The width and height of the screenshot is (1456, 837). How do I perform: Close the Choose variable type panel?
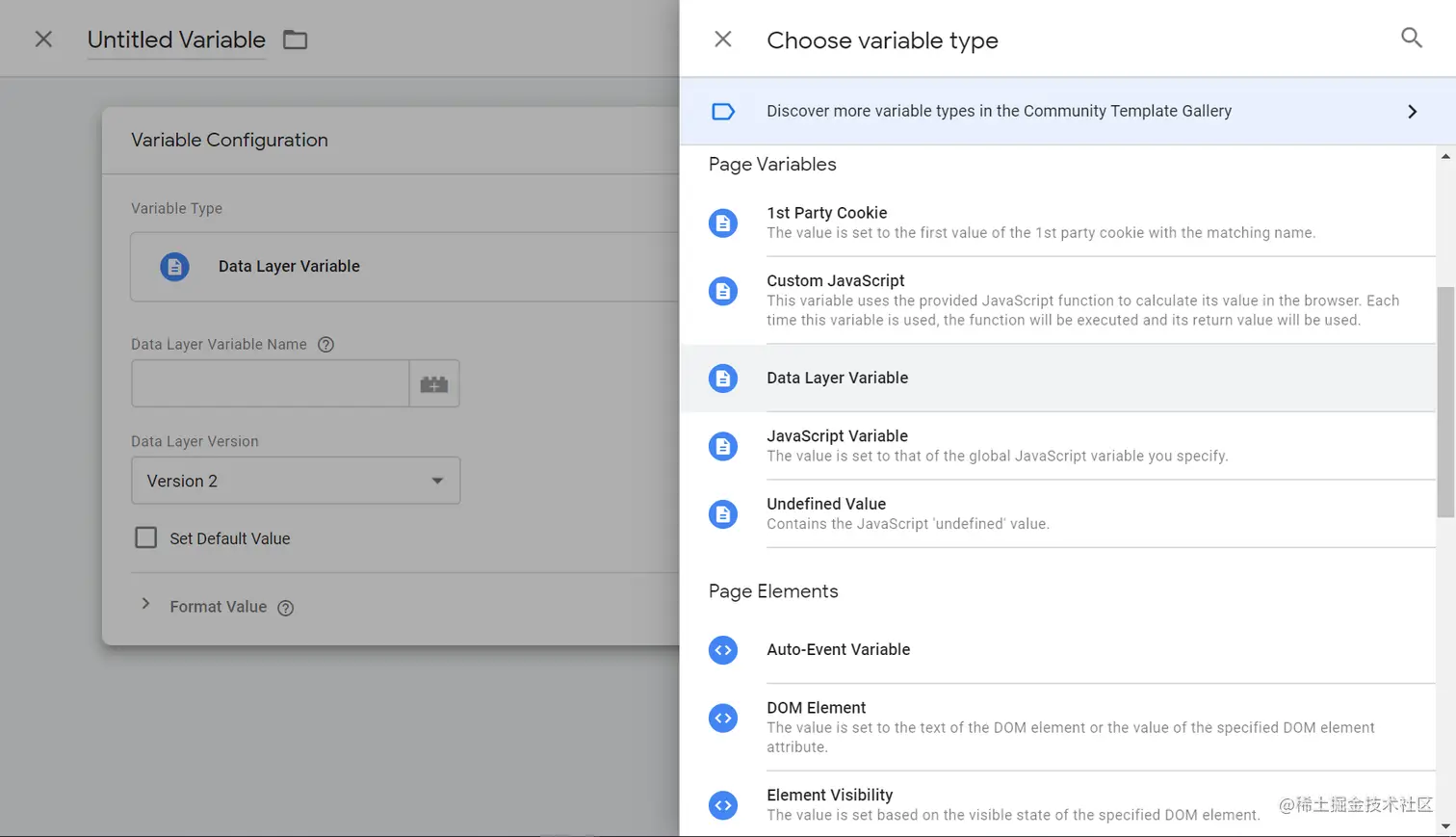click(723, 39)
